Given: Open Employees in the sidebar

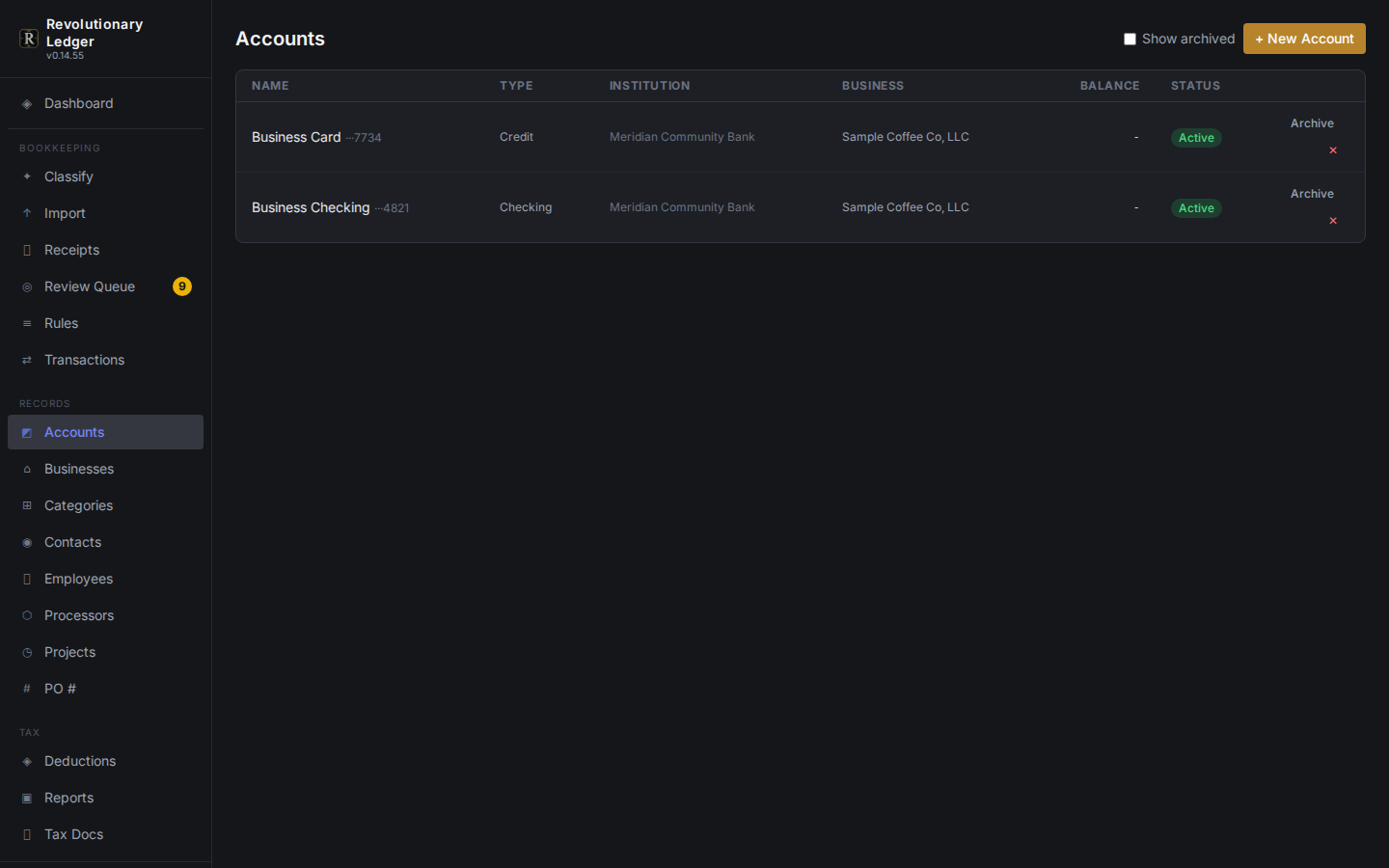Looking at the screenshot, I should point(105,580).
